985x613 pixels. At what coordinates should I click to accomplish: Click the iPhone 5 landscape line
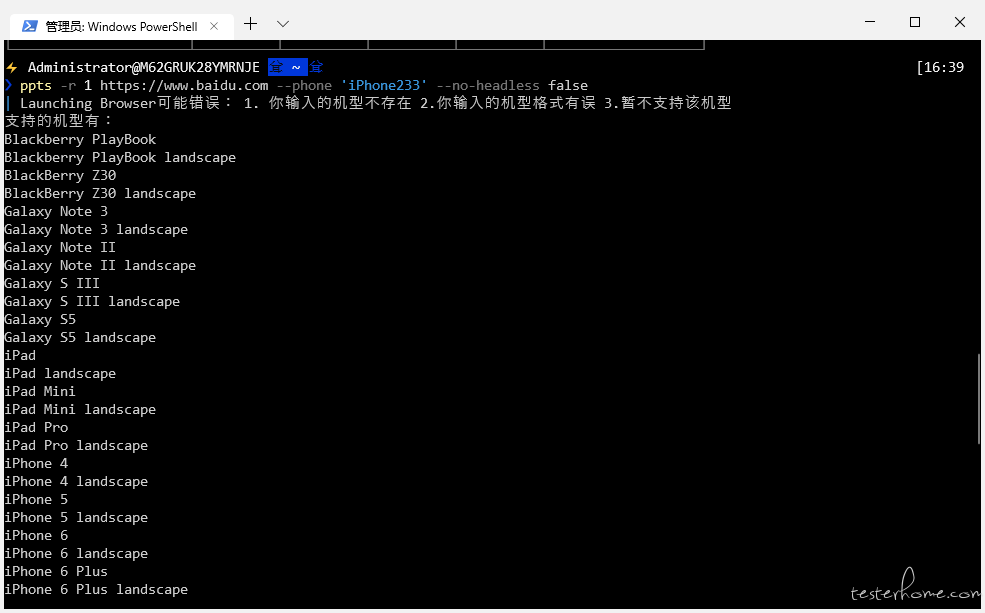pos(76,518)
